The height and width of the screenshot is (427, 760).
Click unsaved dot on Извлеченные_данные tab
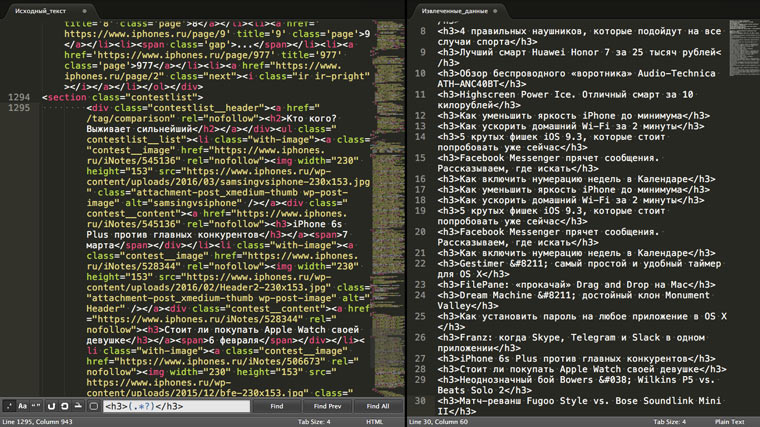click(x=497, y=9)
